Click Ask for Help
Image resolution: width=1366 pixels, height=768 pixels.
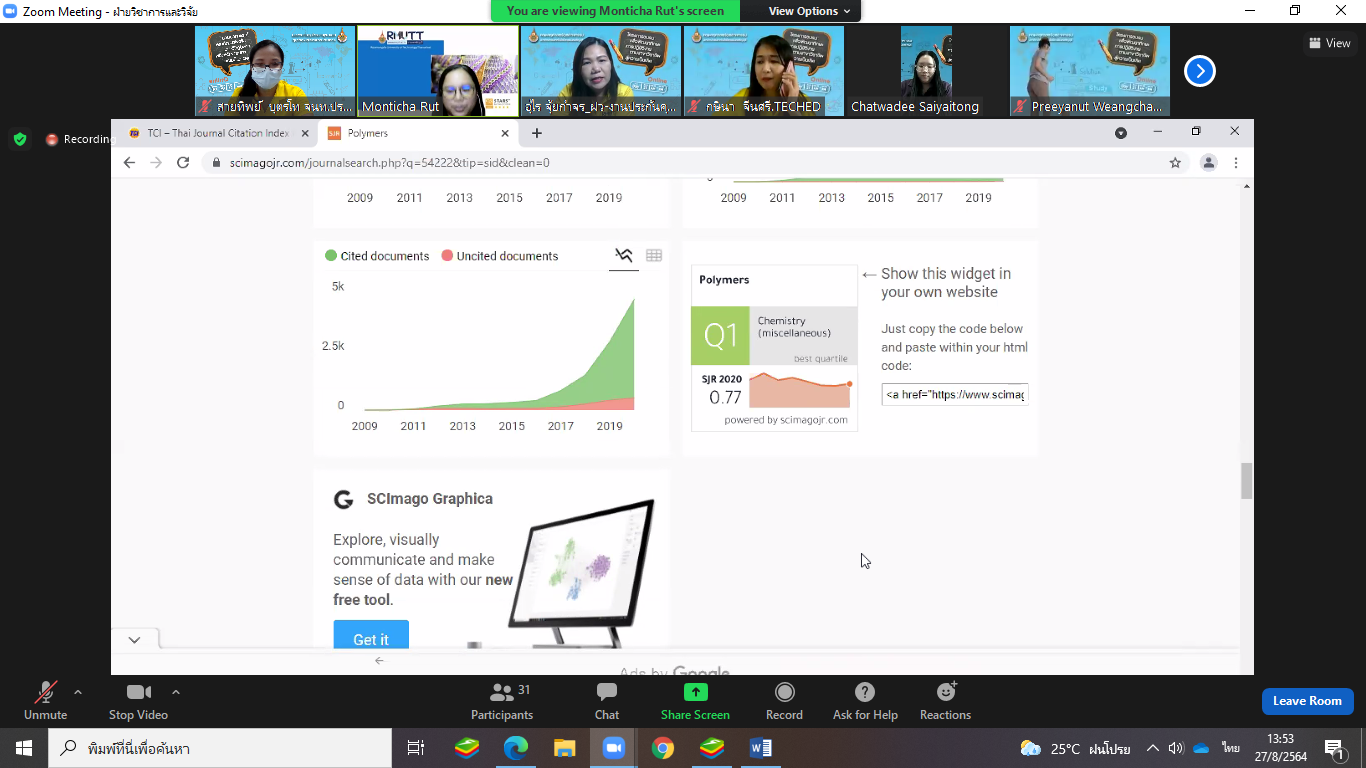pos(865,700)
